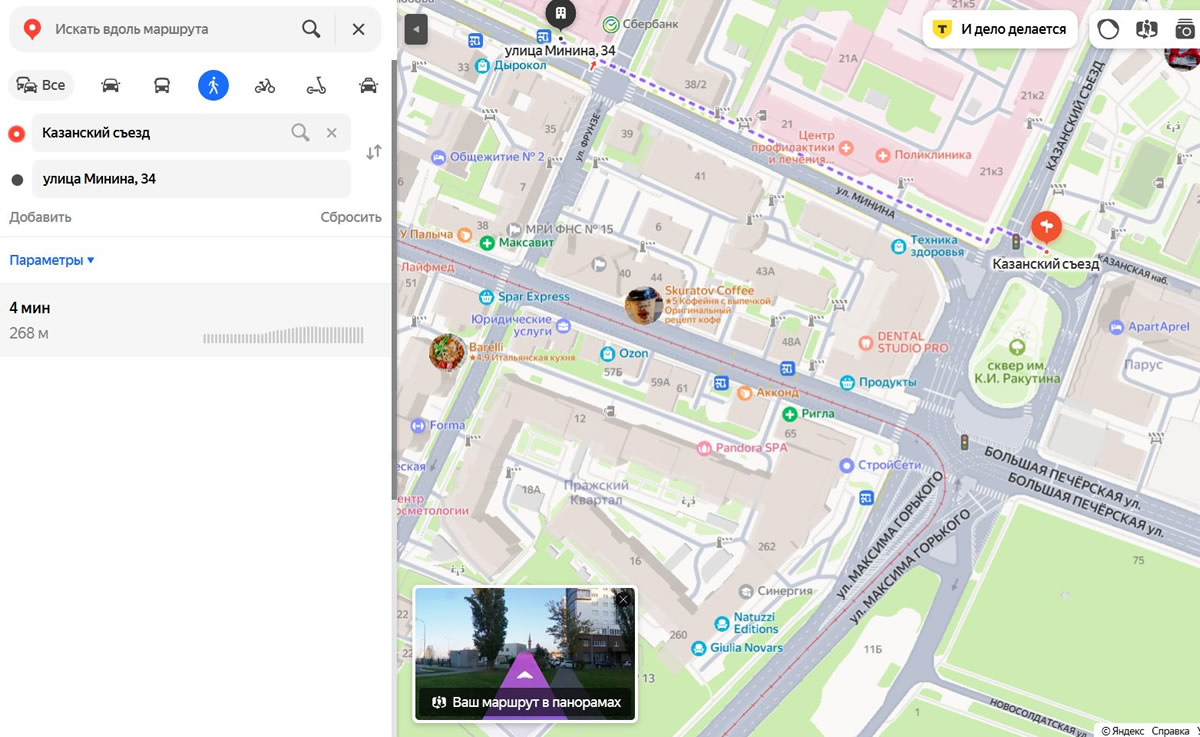Image resolution: width=1200 pixels, height=737 pixels.
Task: Click the улица Минина, 34 destination field
Action: (191, 179)
